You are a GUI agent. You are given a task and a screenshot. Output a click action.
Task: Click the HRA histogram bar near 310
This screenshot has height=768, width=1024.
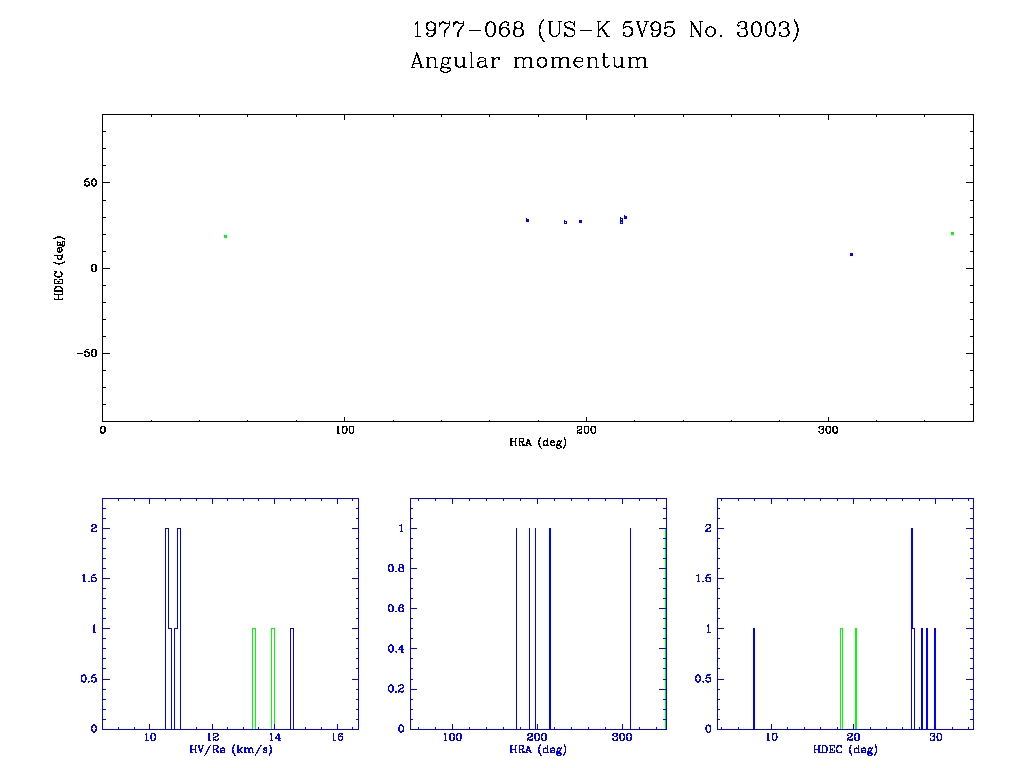630,628
